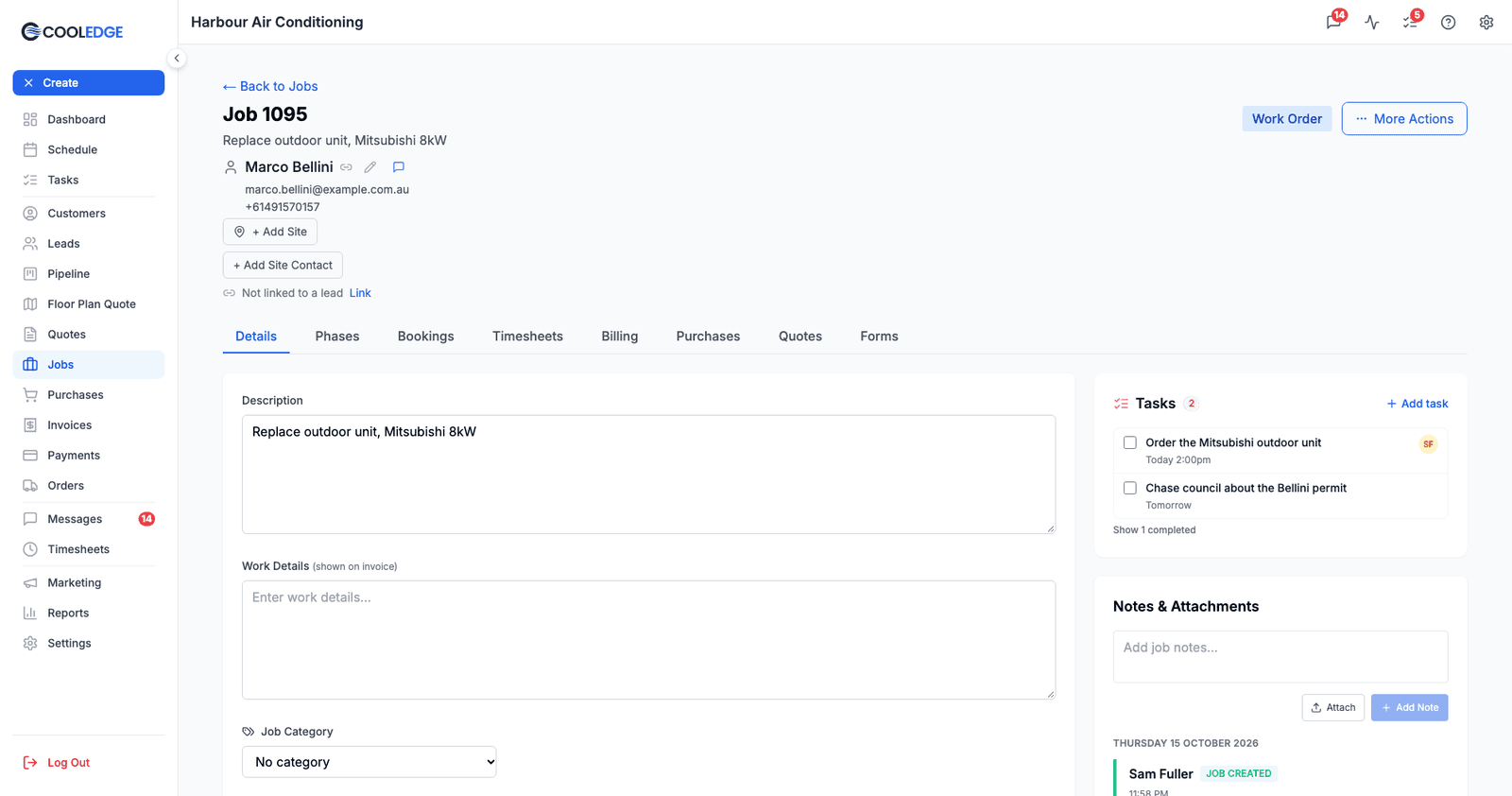Click the Create button

pos(89,83)
